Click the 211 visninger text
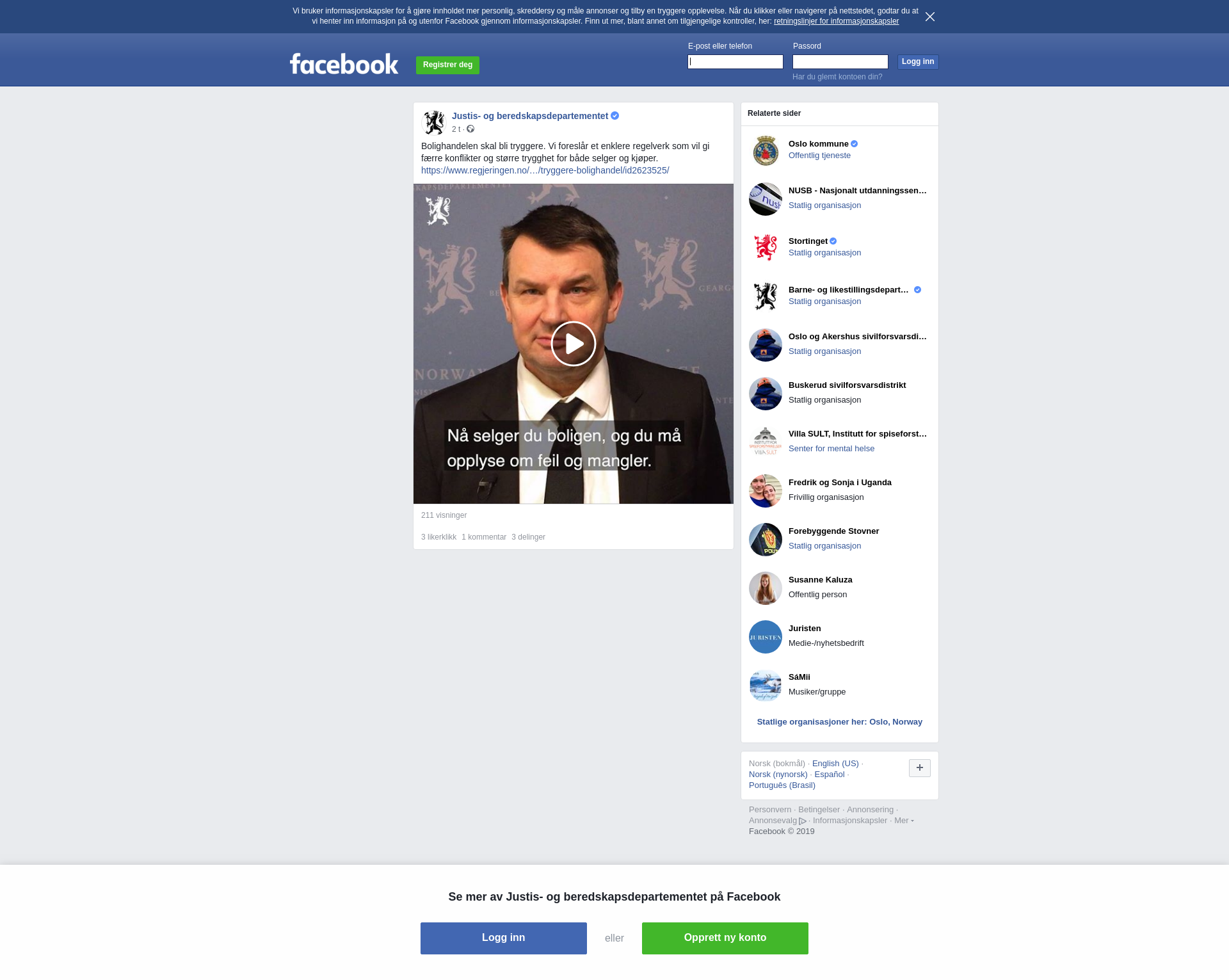The height and width of the screenshot is (980, 1229). click(444, 515)
